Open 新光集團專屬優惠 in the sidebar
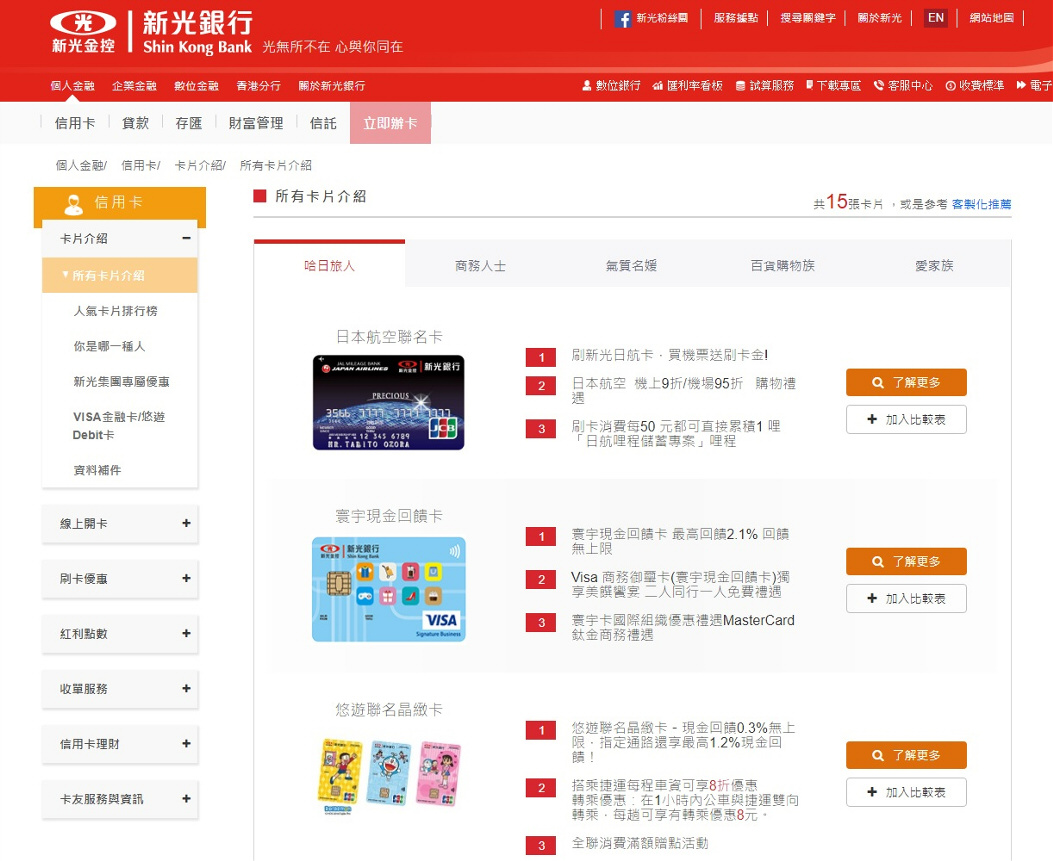 [x=122, y=381]
